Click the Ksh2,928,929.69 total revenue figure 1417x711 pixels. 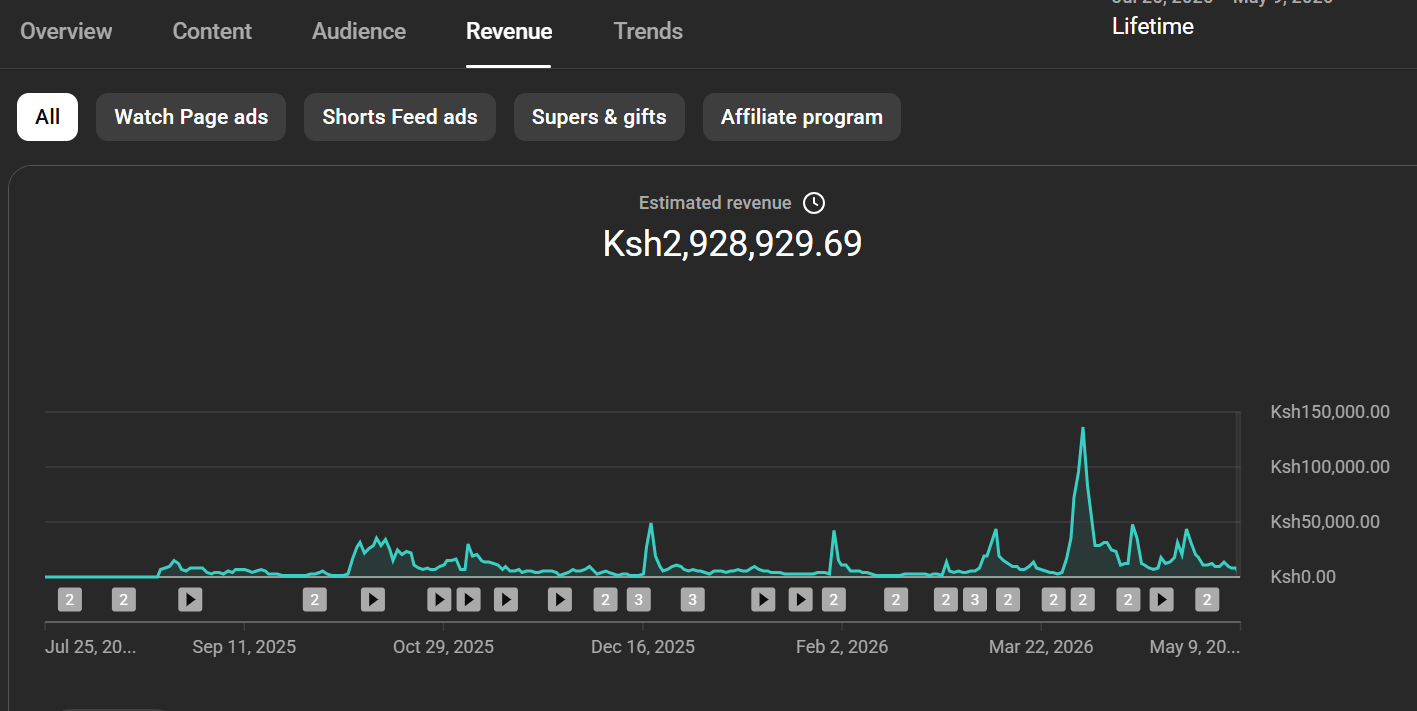point(732,244)
